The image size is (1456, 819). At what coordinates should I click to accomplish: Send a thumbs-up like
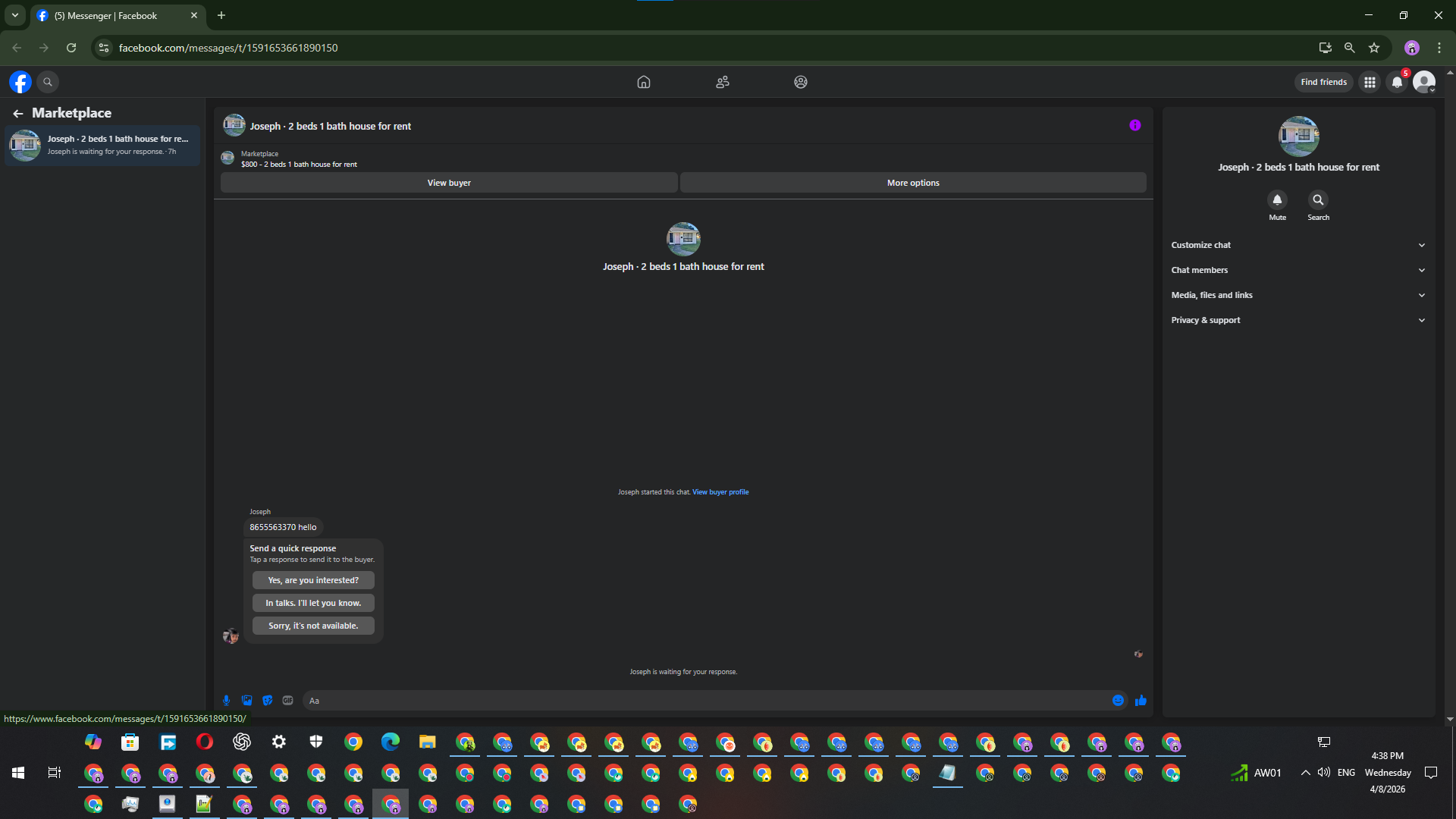tap(1141, 701)
